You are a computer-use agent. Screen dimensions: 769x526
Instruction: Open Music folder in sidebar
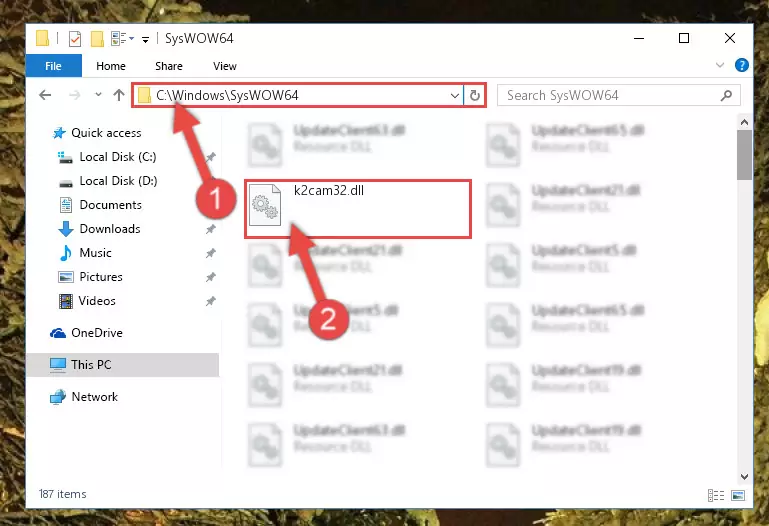(x=95, y=253)
